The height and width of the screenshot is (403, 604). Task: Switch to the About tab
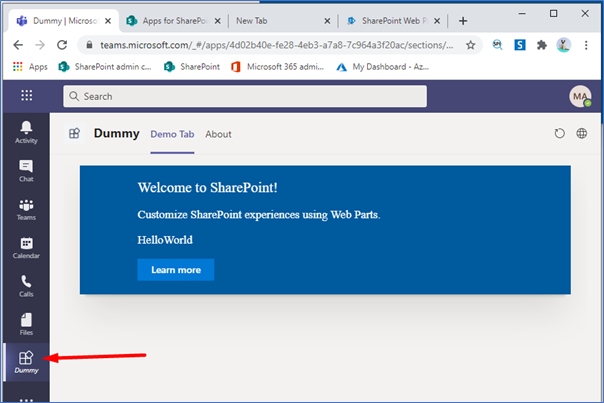click(218, 134)
